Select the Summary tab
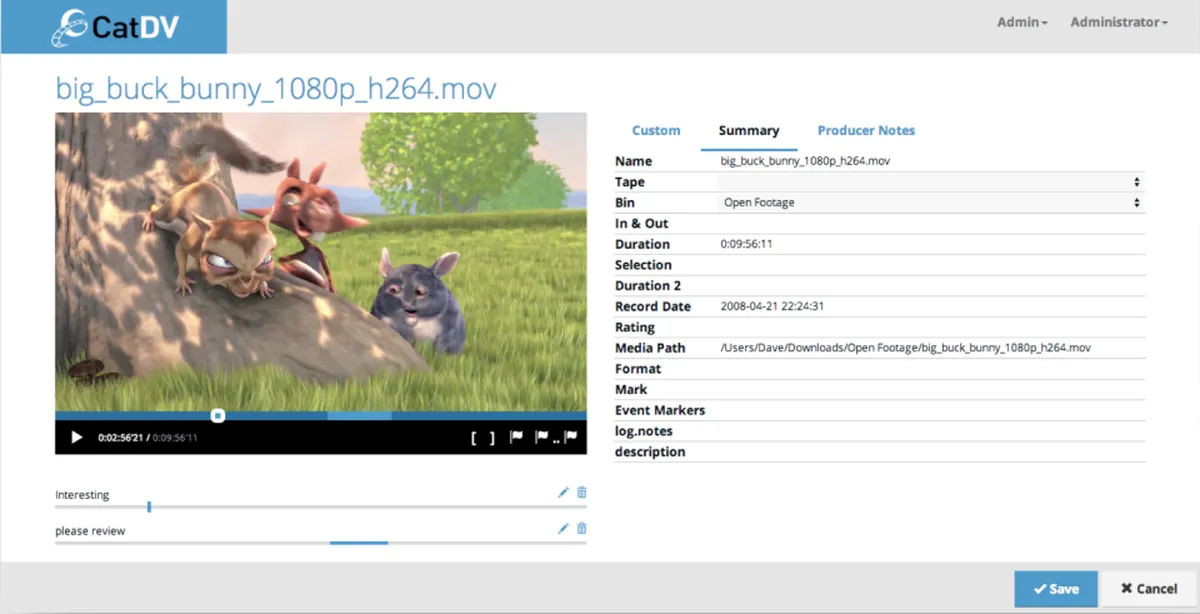This screenshot has height=614, width=1200. pyautogui.click(x=749, y=131)
